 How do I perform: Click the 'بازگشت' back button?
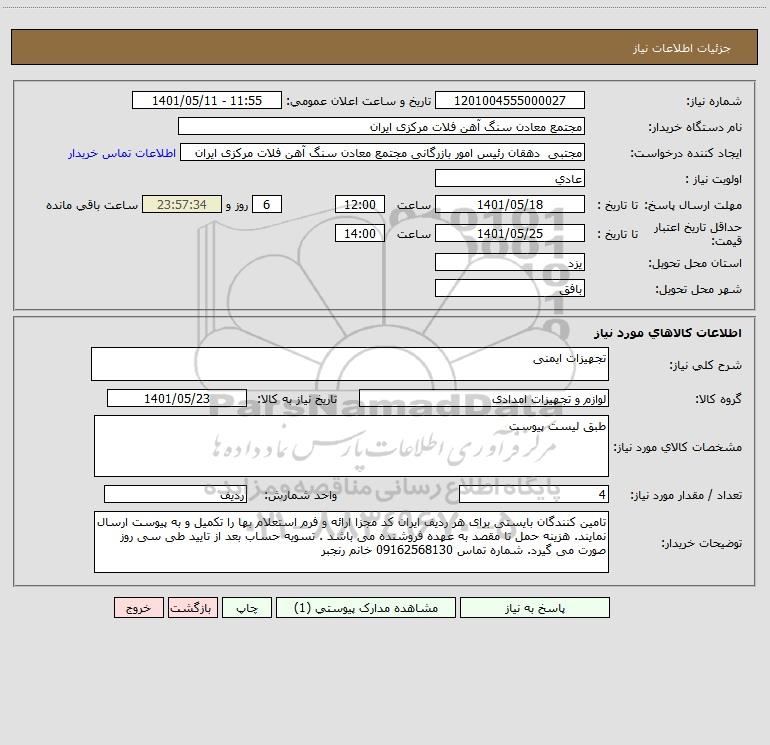[x=192, y=608]
